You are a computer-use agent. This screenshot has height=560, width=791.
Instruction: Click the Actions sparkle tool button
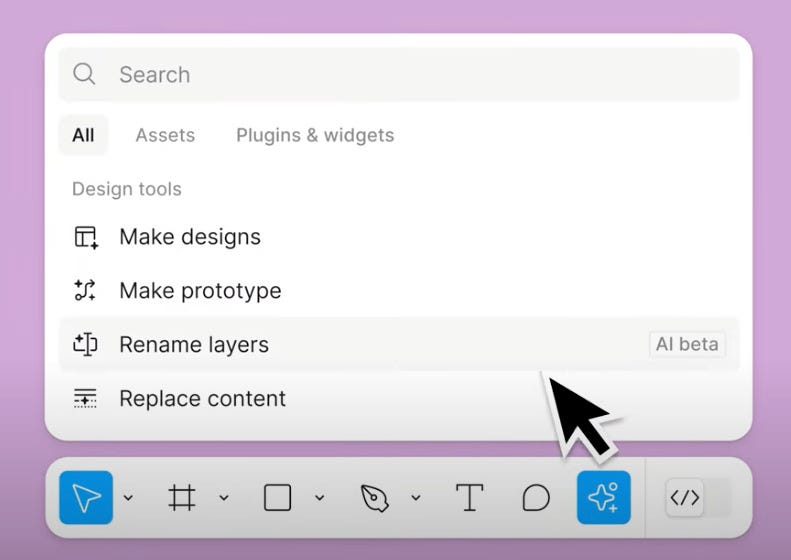pyautogui.click(x=604, y=497)
